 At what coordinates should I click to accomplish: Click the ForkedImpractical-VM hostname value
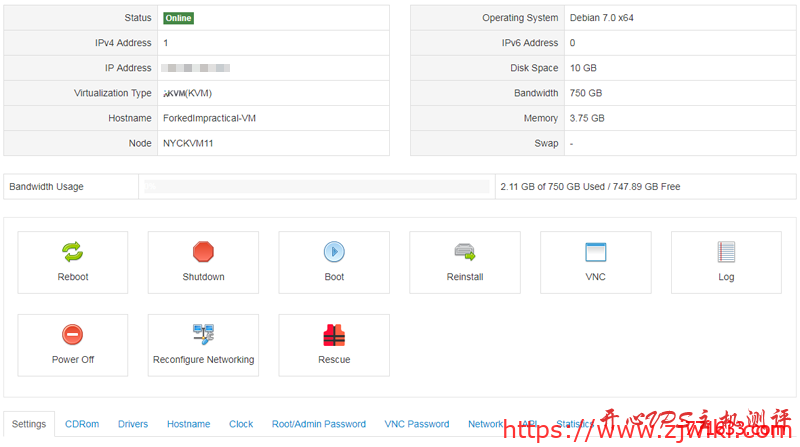tap(209, 118)
